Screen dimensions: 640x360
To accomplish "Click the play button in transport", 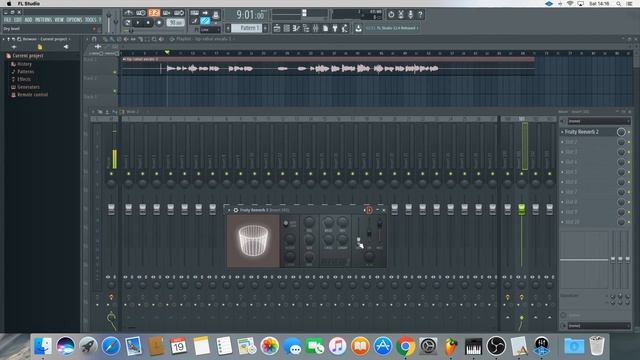I will [138, 23].
